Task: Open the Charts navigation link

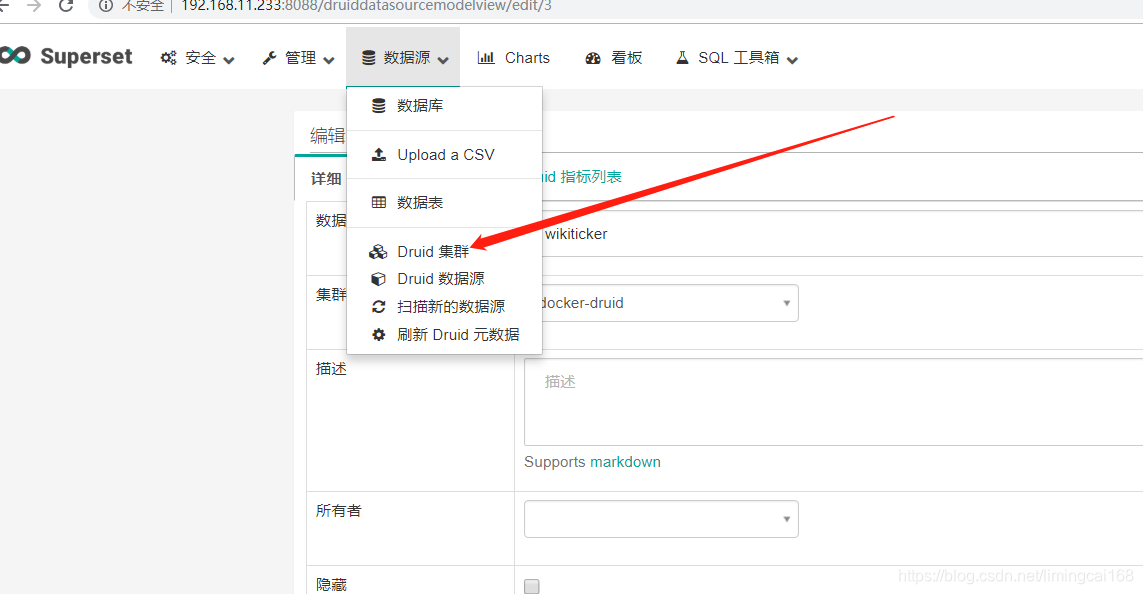Action: (514, 58)
